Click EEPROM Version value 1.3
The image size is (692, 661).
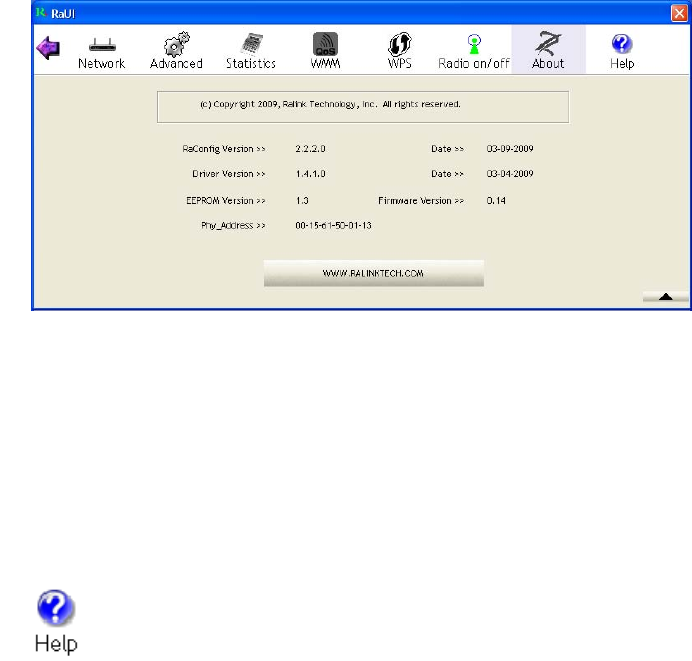pyautogui.click(x=302, y=201)
